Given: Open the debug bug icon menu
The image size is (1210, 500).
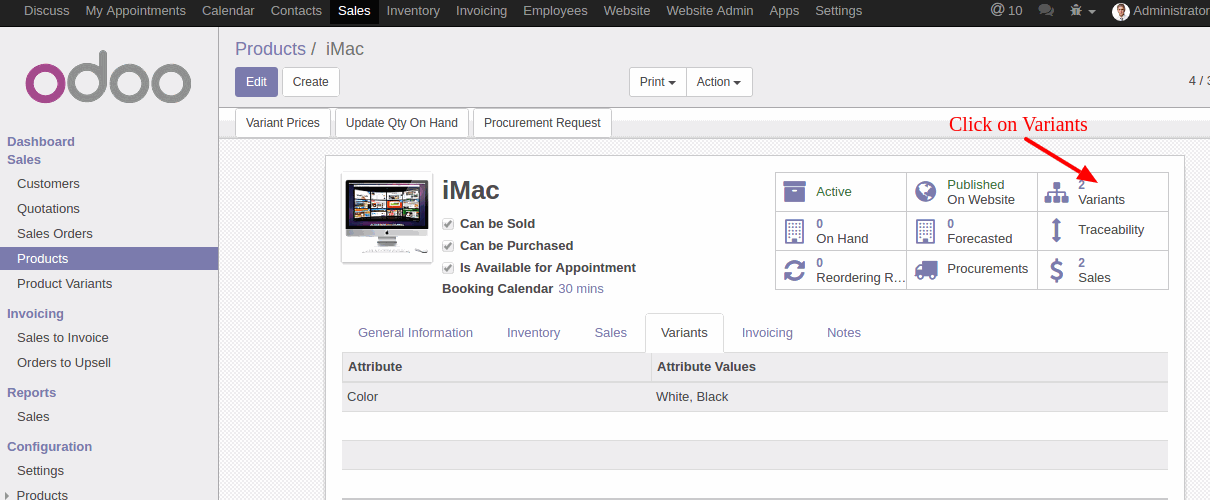Looking at the screenshot, I should pos(1082,11).
